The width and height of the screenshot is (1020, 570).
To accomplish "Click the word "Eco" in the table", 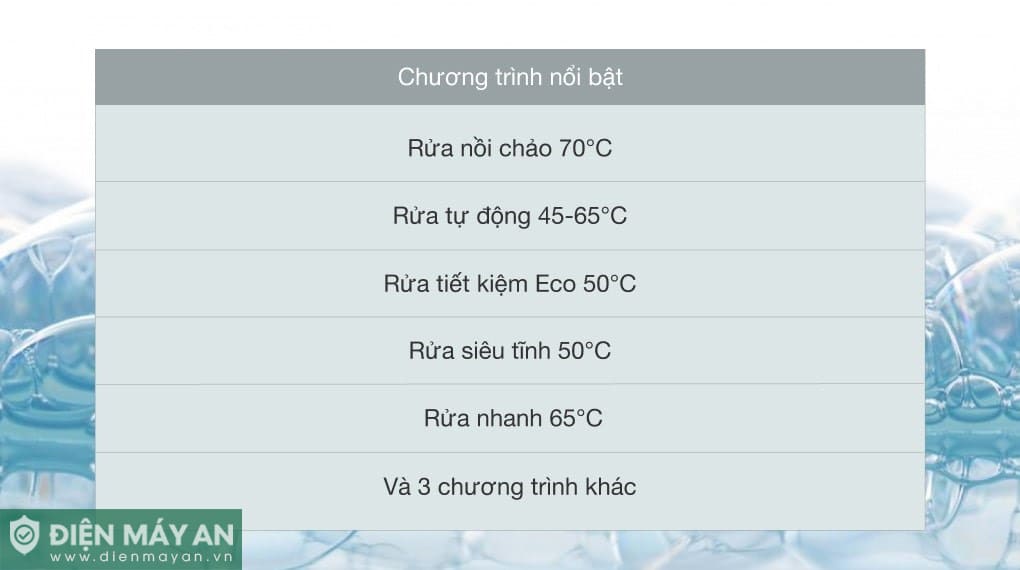I will pos(555,284).
